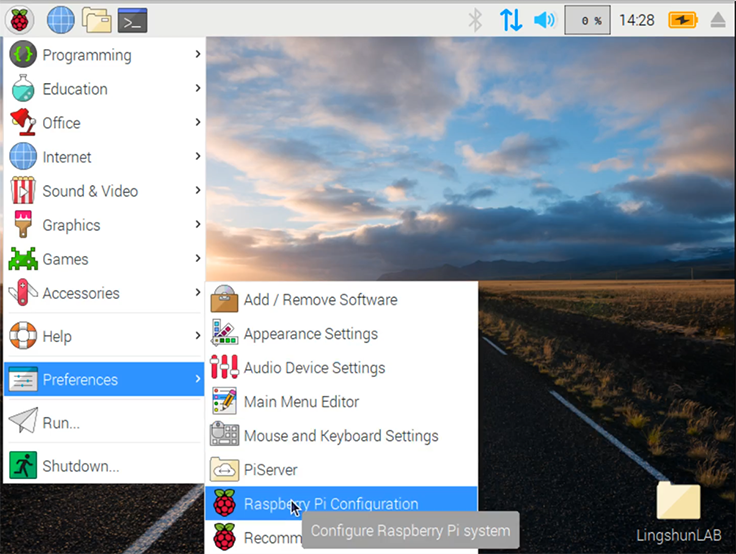Open the File Manager folders icon
Screen dimensions: 736x554
pyautogui.click(x=97, y=20)
